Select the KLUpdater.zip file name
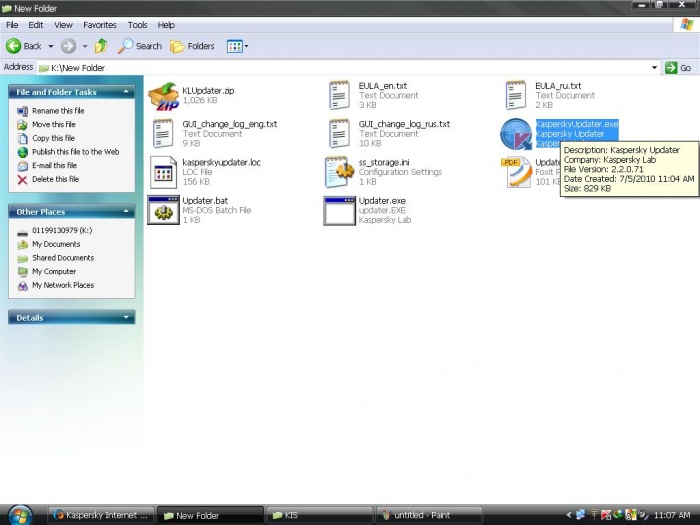The width and height of the screenshot is (700, 525). tap(208, 91)
